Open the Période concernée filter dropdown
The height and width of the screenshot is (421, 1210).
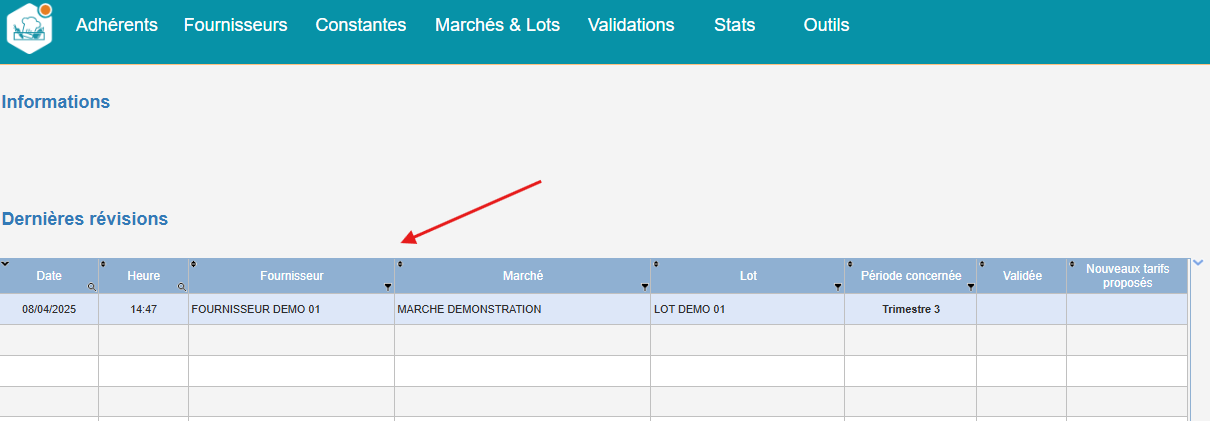[x=970, y=287]
